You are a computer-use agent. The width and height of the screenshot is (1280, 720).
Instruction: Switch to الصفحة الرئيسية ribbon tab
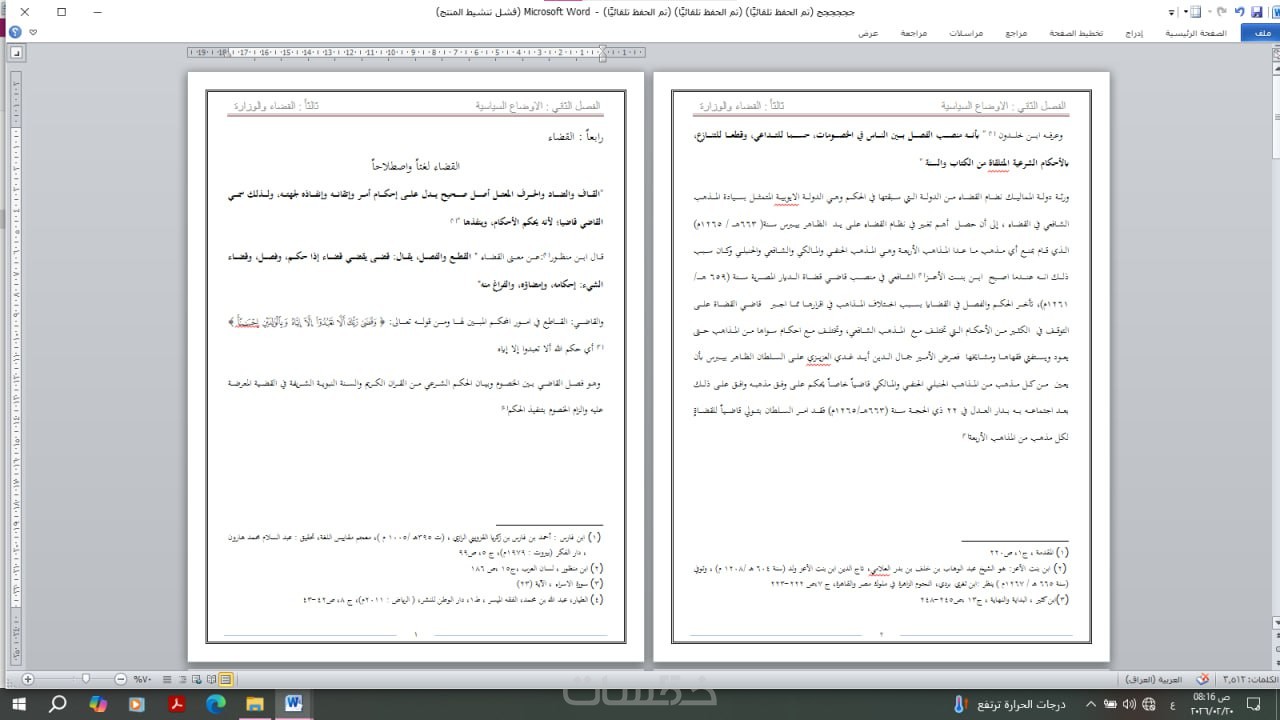[1196, 33]
